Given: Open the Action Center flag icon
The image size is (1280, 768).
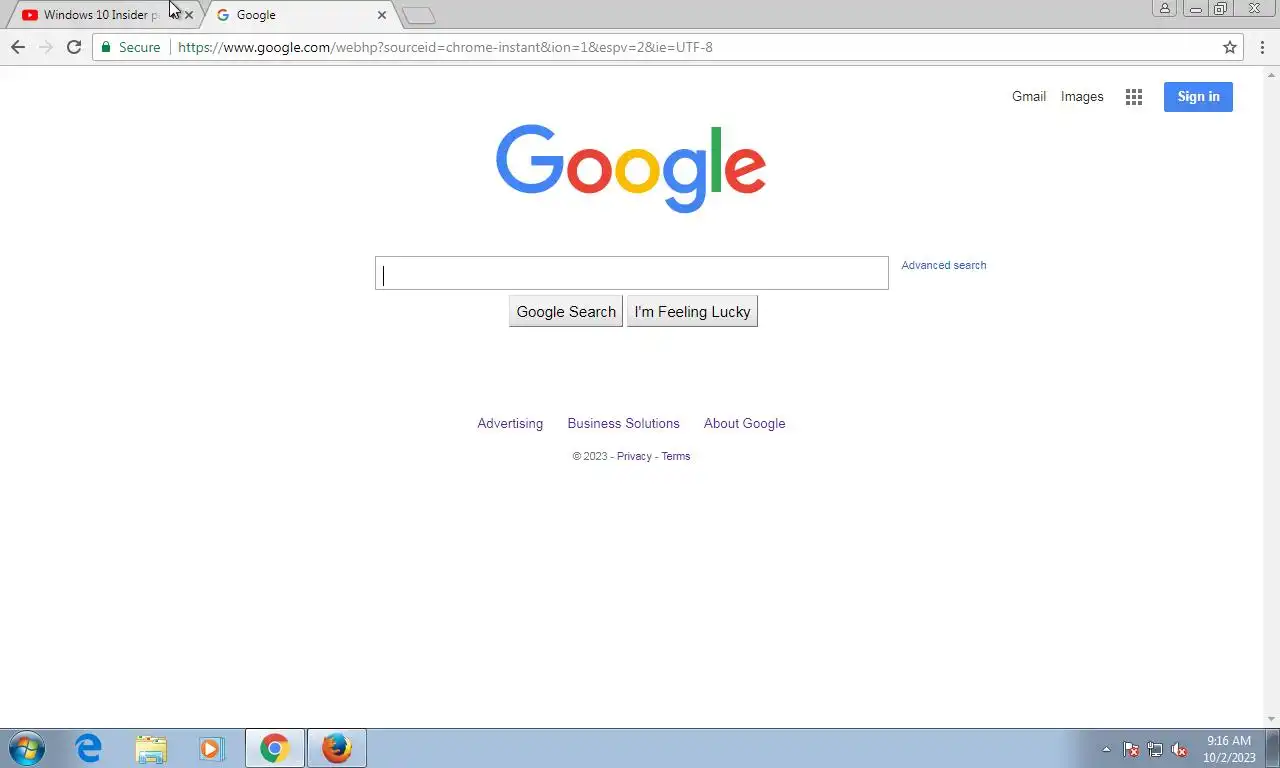Looking at the screenshot, I should click(1131, 749).
